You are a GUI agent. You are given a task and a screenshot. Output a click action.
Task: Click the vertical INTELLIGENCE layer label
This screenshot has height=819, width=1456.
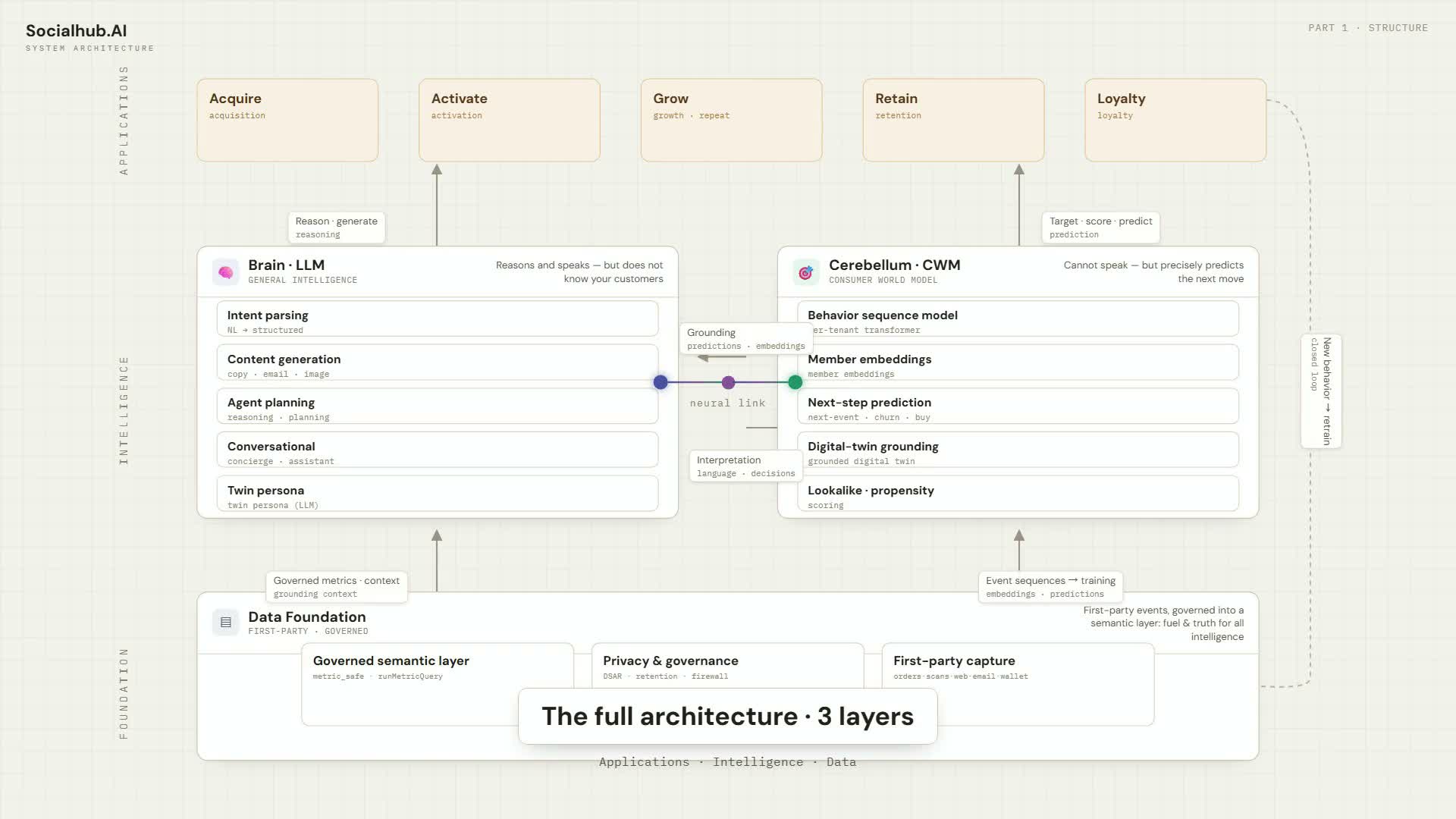pos(124,410)
